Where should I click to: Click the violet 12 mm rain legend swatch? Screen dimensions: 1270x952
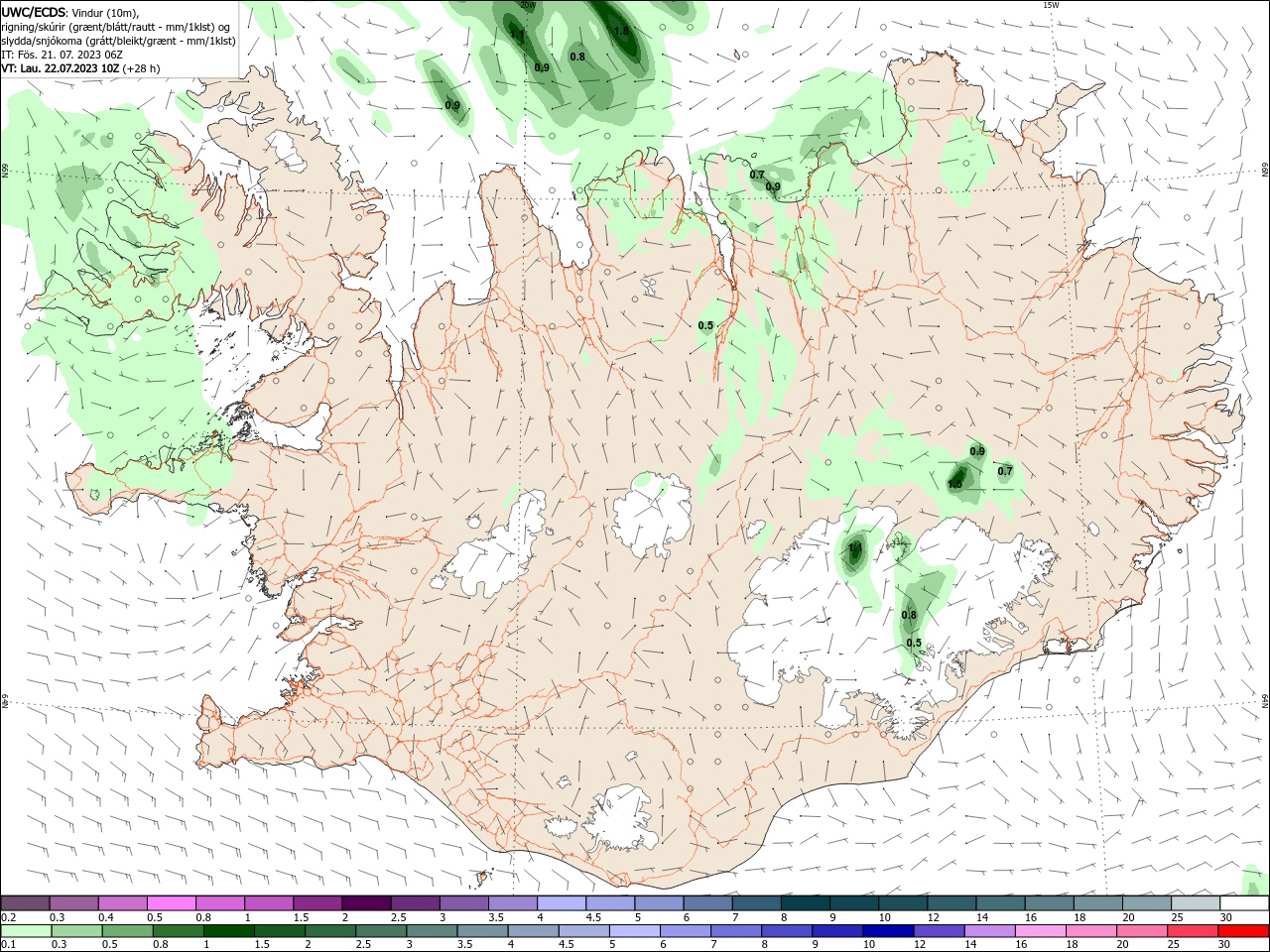point(939,931)
